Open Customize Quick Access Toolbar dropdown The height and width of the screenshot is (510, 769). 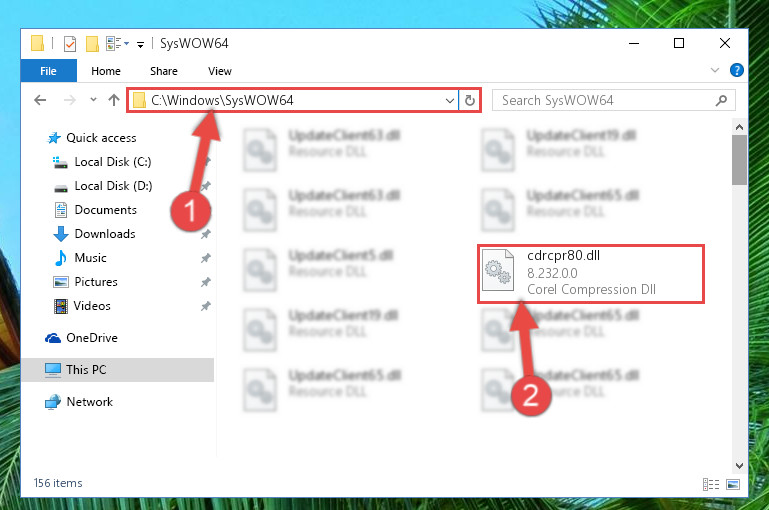[x=140, y=45]
